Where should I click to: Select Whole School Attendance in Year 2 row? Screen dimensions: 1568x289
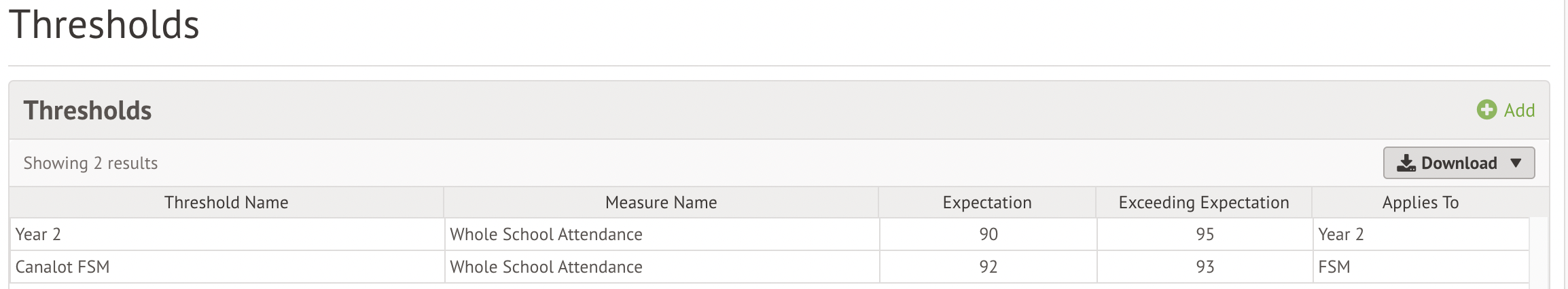click(546, 234)
